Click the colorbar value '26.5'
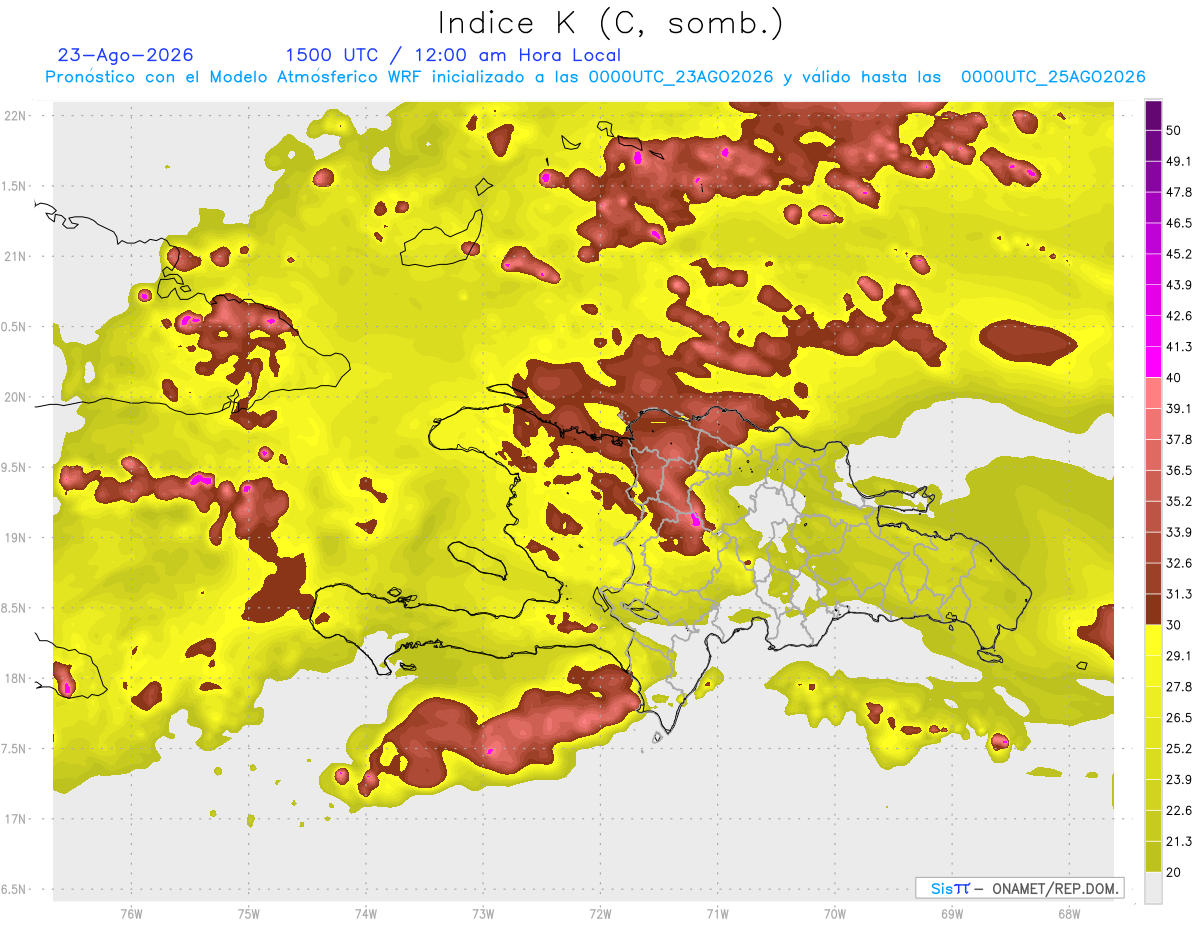This screenshot has height=927, width=1200. coord(1178,718)
